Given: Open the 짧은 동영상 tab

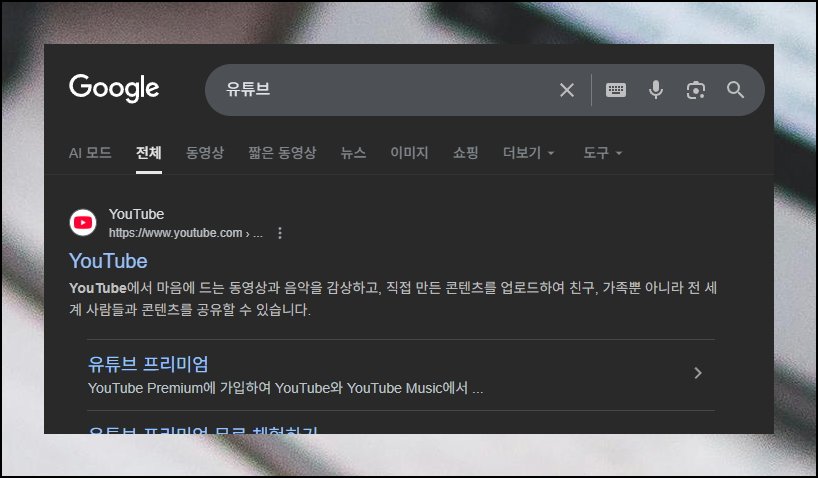Looking at the screenshot, I should (x=282, y=153).
